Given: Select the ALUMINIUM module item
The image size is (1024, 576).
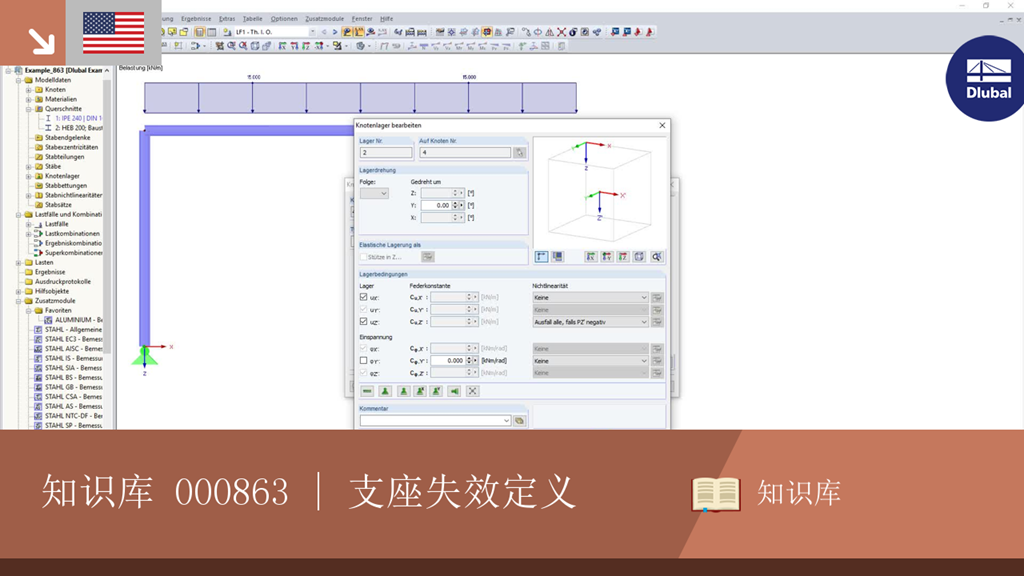Looking at the screenshot, I should pos(78,320).
